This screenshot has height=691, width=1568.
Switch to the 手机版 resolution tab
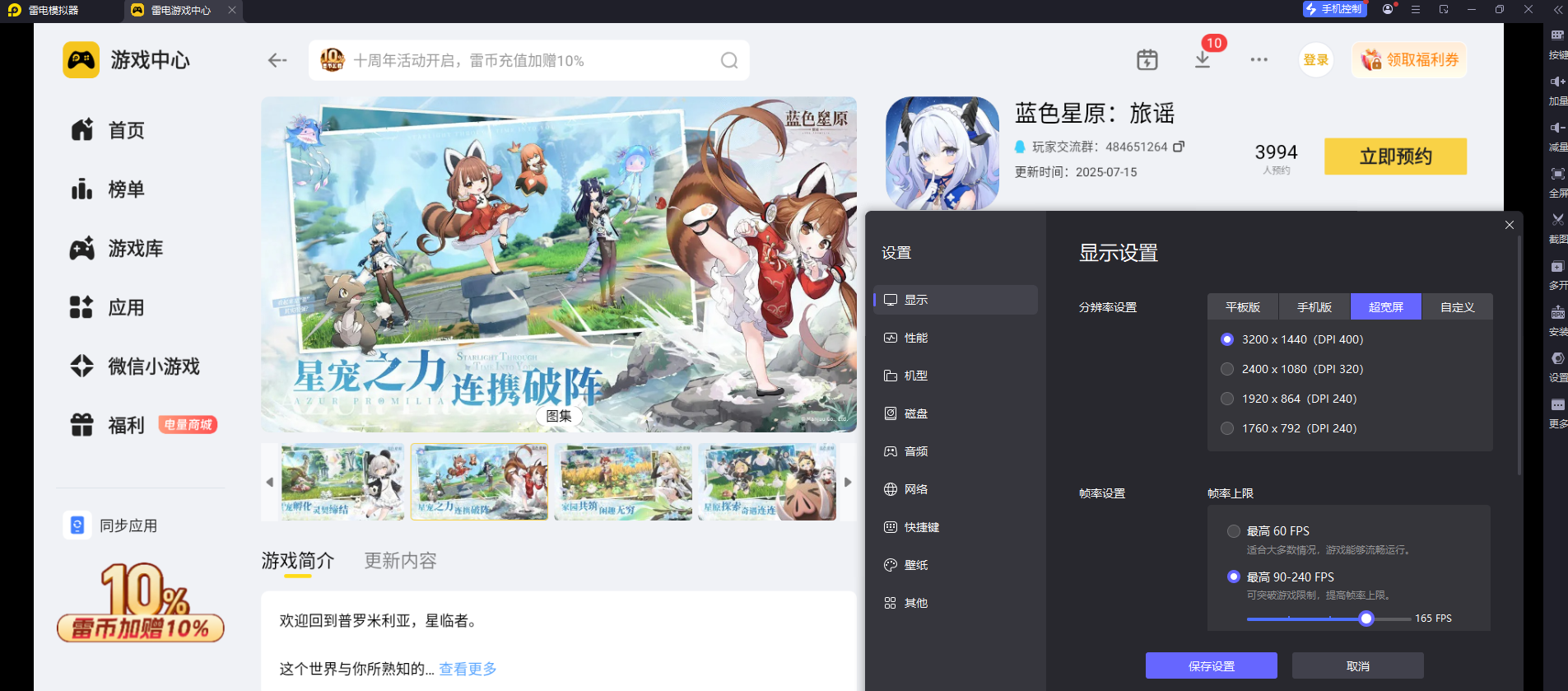(1314, 307)
